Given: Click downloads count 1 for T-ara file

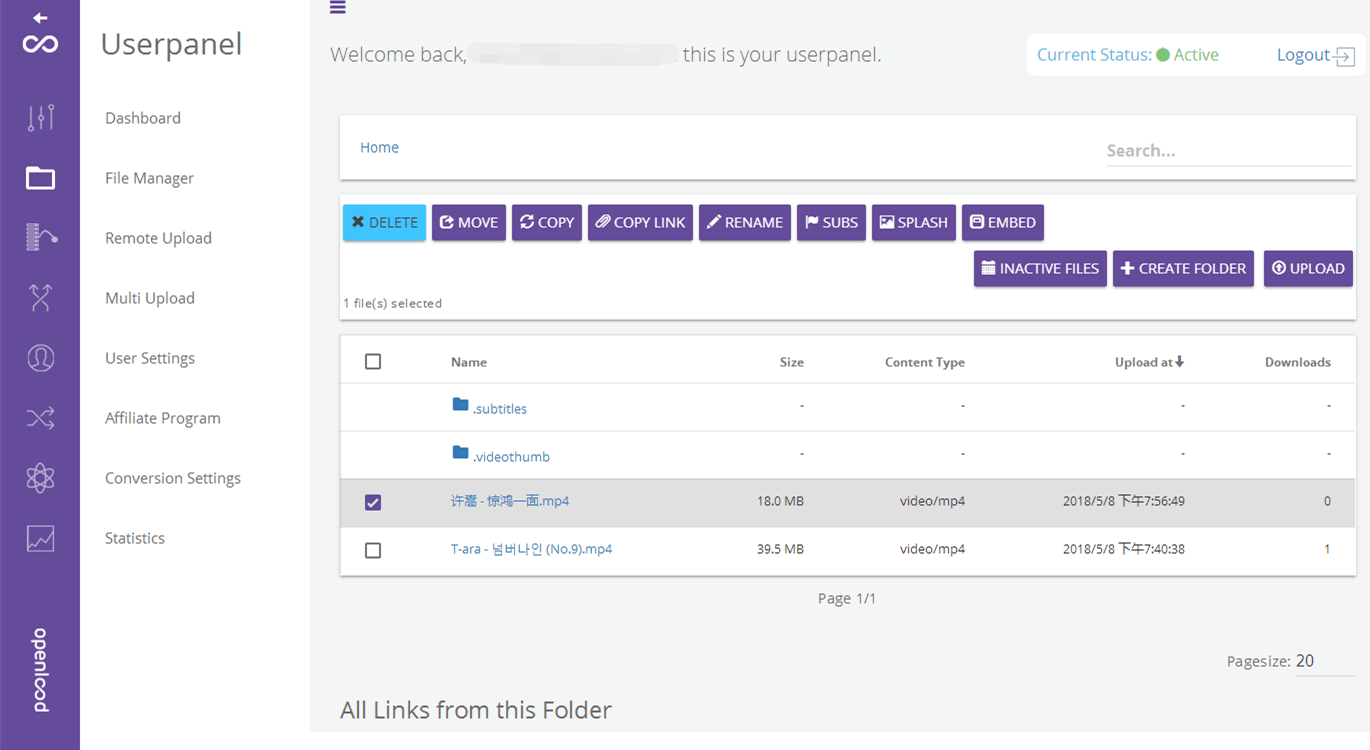Looking at the screenshot, I should point(1327,549).
